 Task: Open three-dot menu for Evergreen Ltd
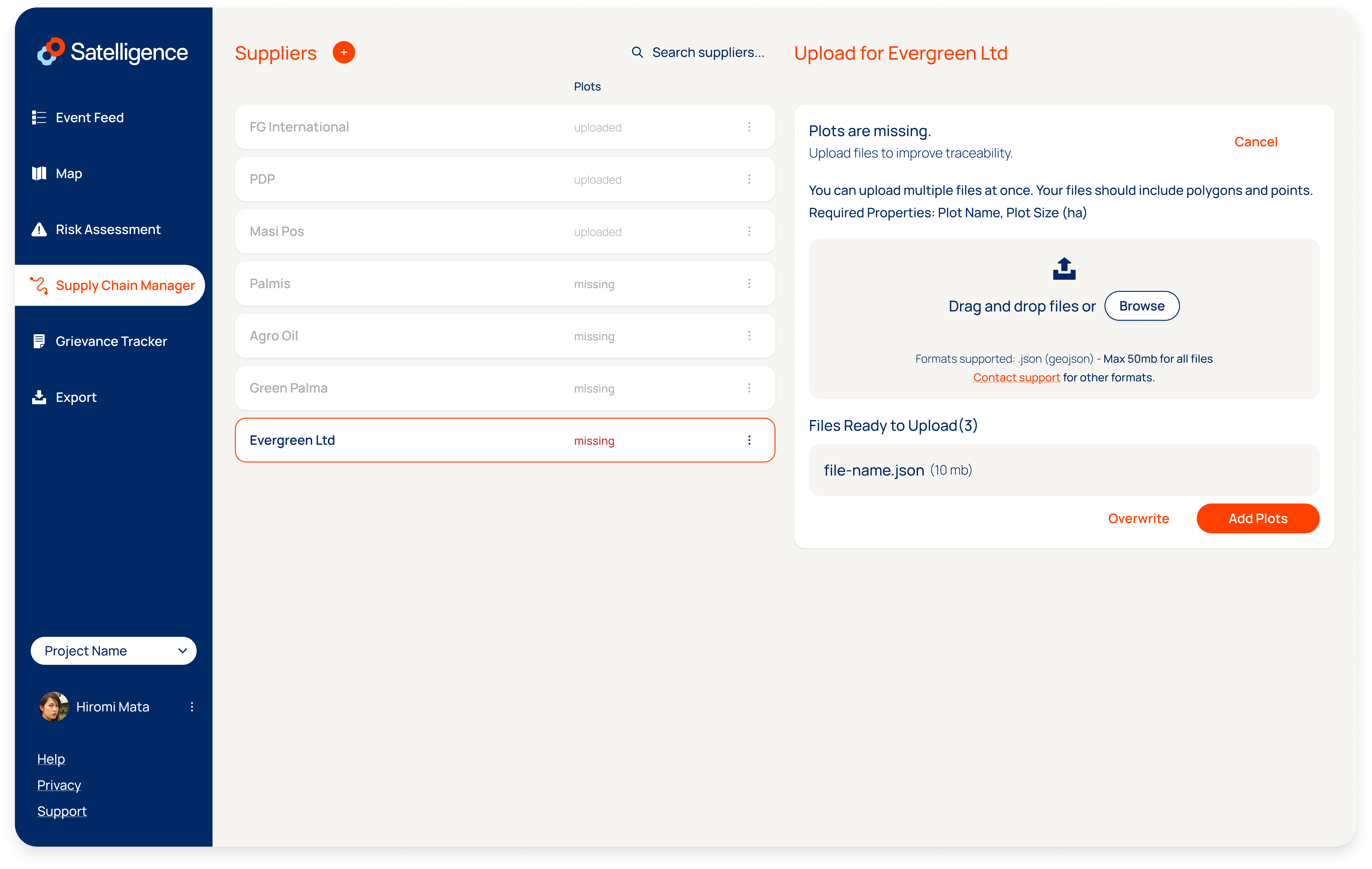[749, 440]
